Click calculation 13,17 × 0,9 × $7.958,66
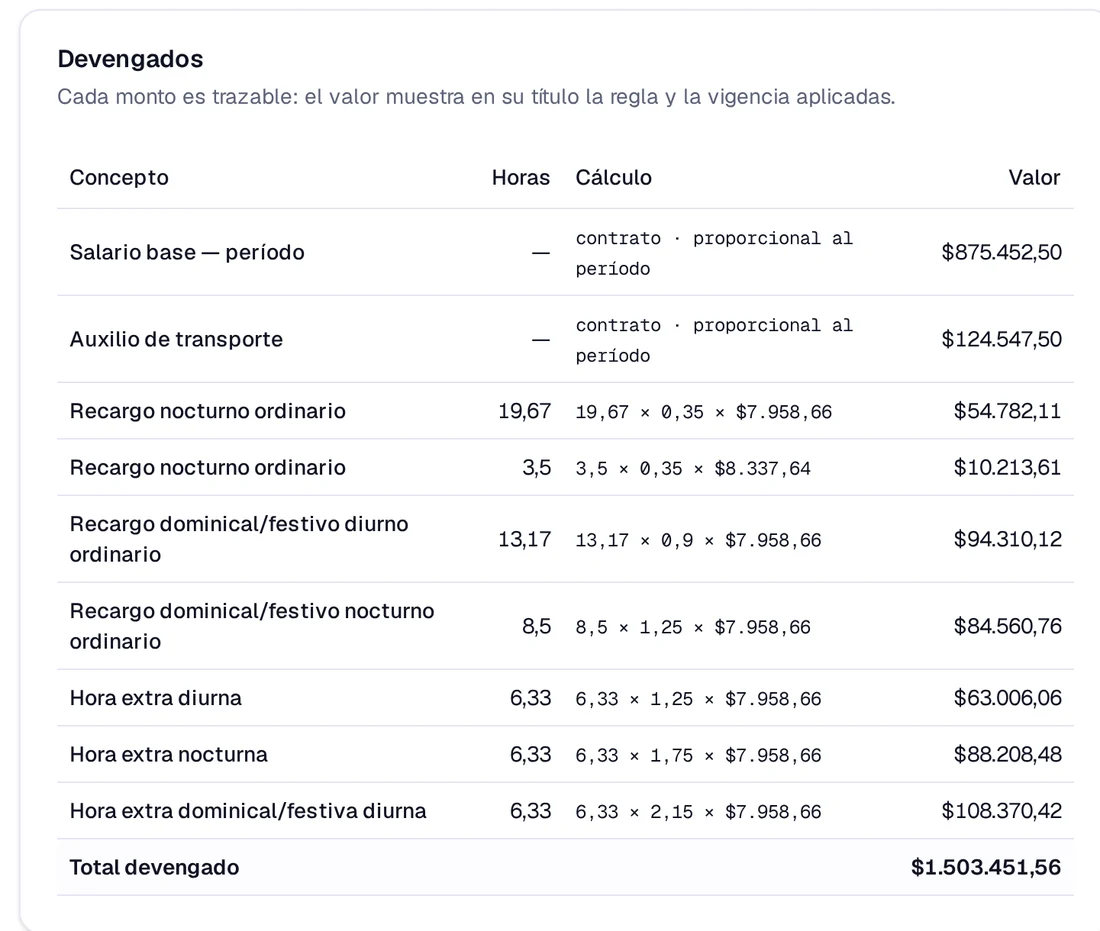The width and height of the screenshot is (1100, 931). 698,540
